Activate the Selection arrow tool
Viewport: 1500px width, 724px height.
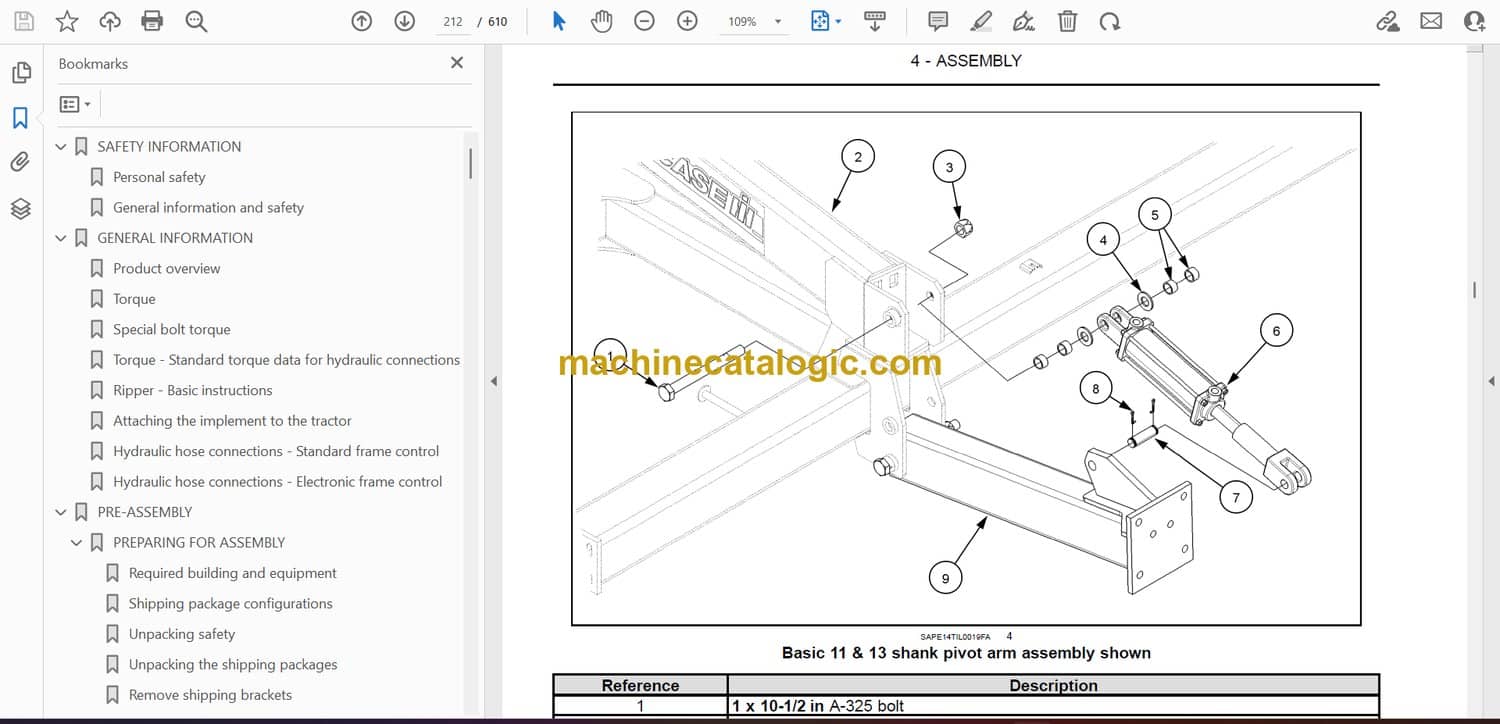click(559, 21)
